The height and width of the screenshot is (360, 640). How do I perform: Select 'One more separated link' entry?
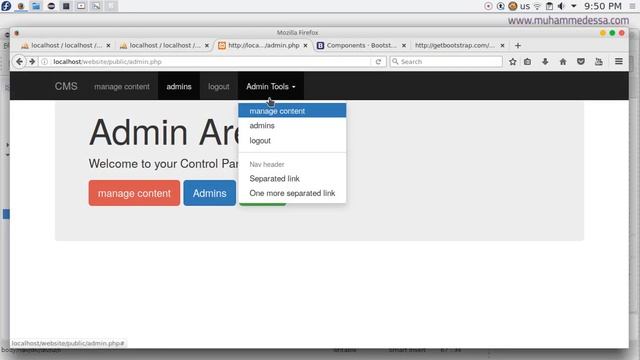pos(292,193)
